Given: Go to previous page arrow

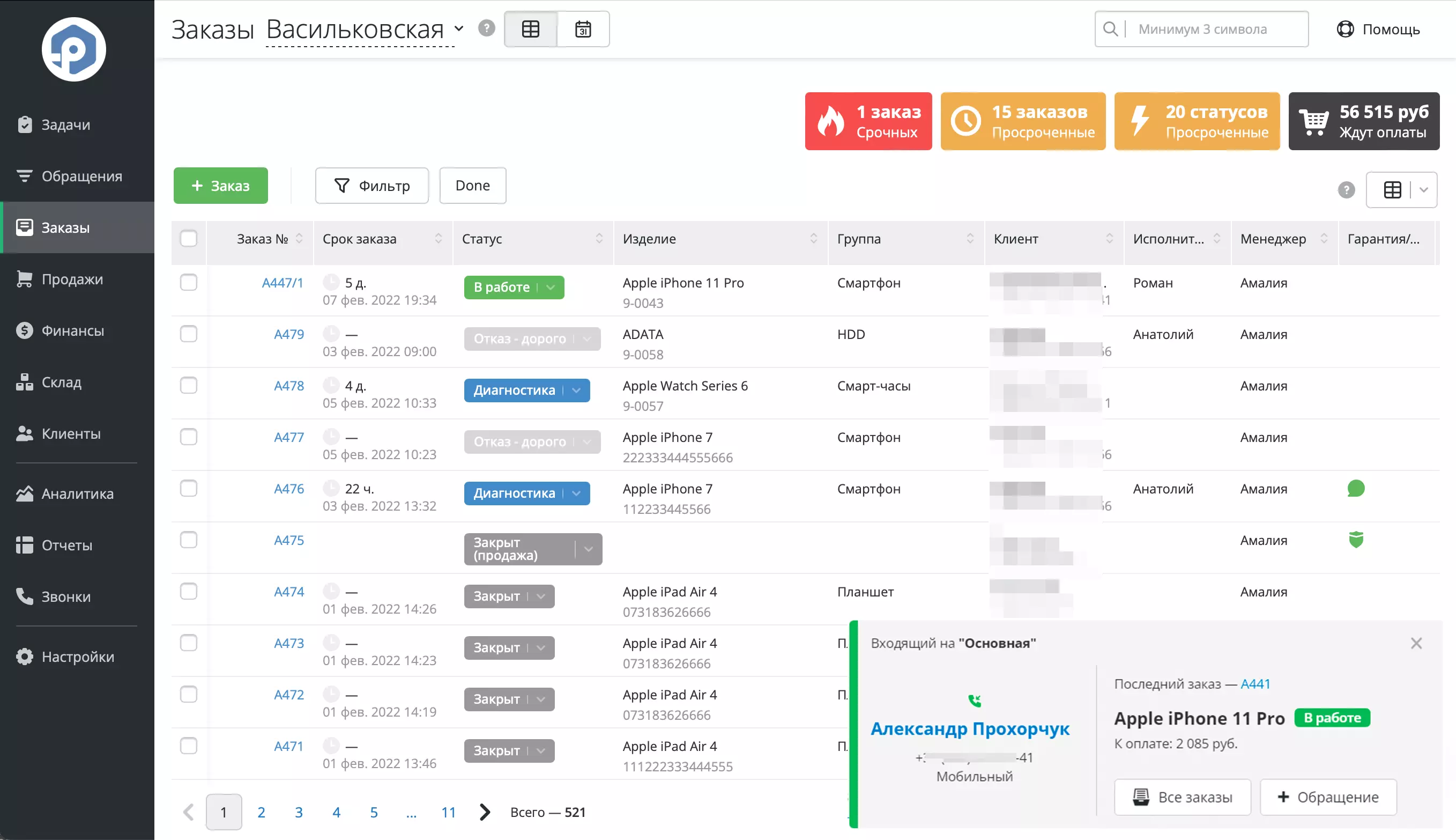Looking at the screenshot, I should (x=189, y=812).
